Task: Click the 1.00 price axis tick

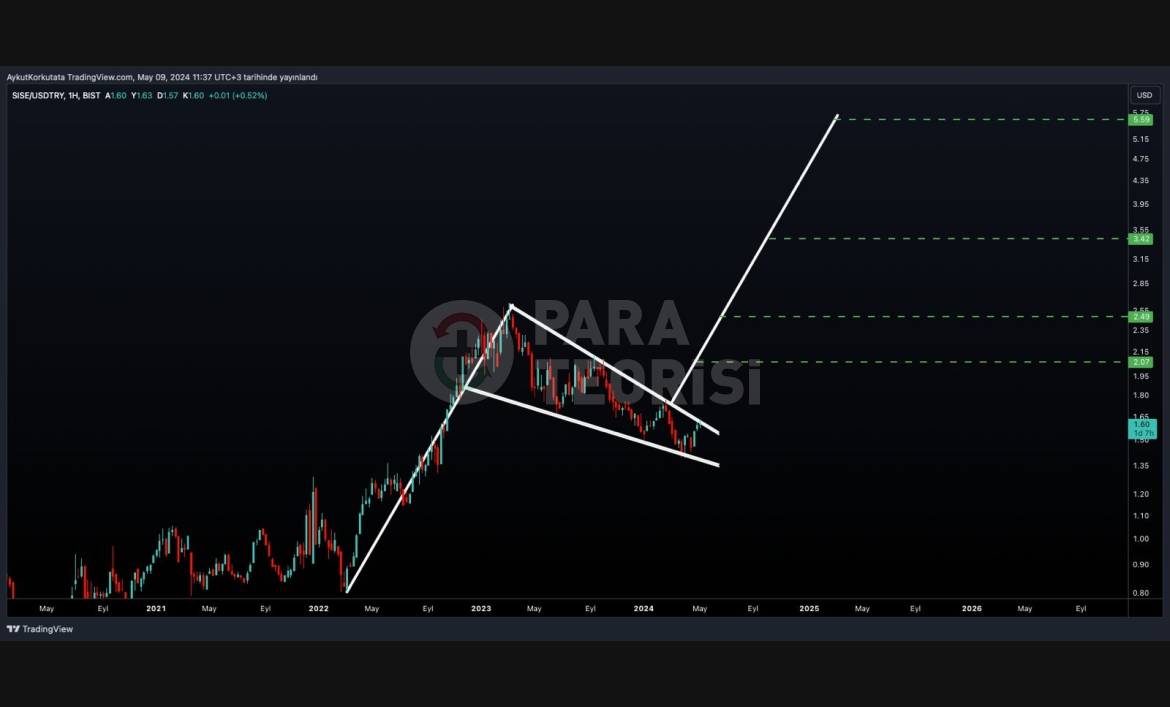Action: (1141, 539)
